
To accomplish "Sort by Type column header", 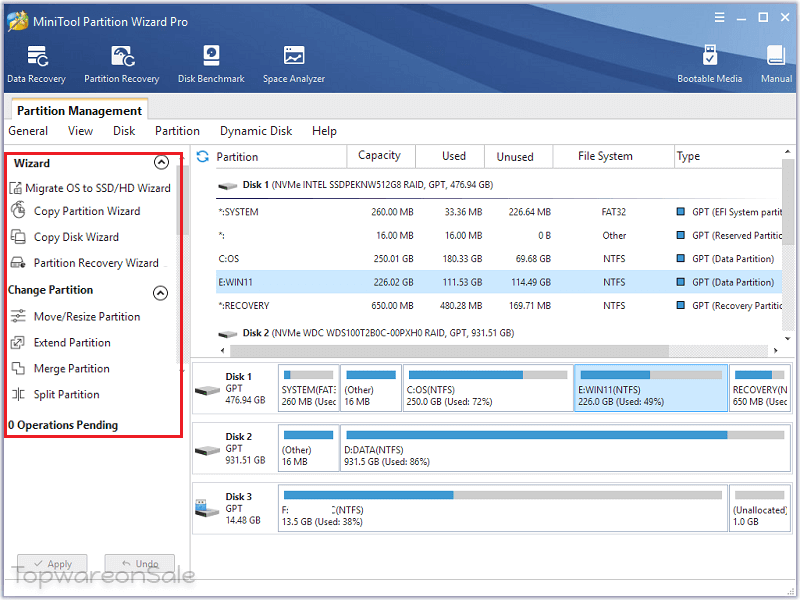I will coord(728,156).
